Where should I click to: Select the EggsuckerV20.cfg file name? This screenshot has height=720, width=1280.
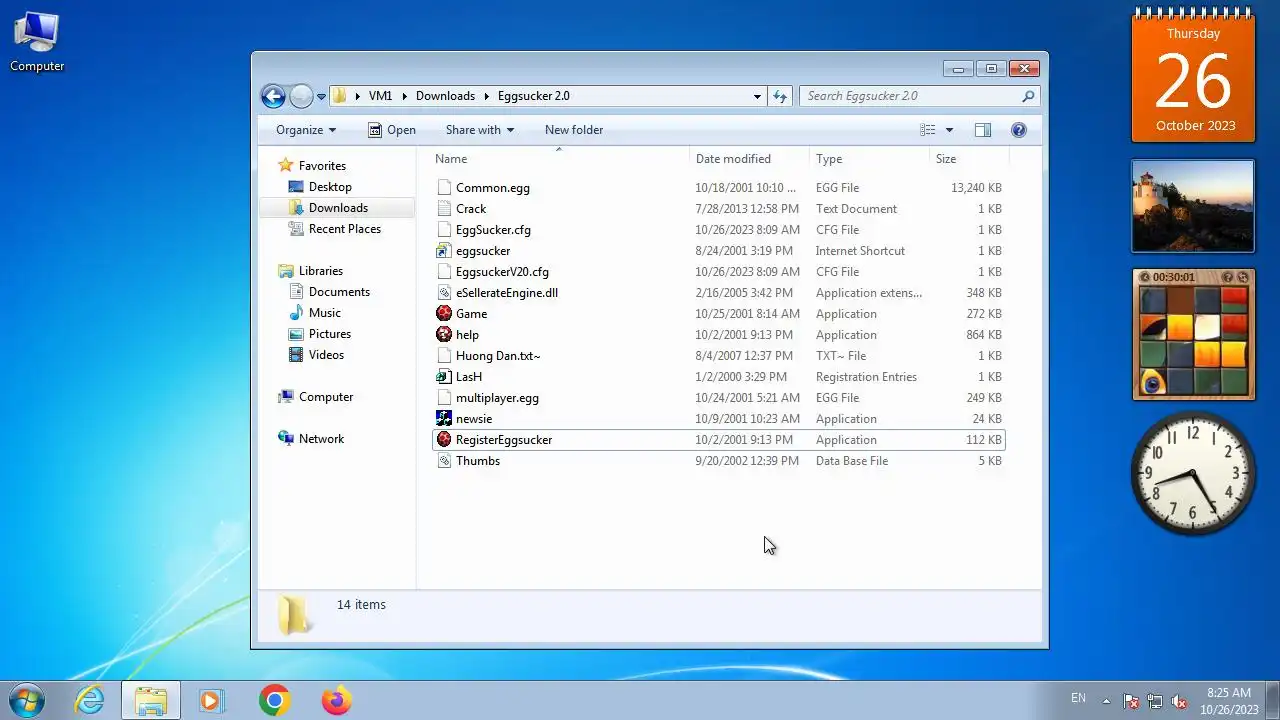click(x=502, y=272)
